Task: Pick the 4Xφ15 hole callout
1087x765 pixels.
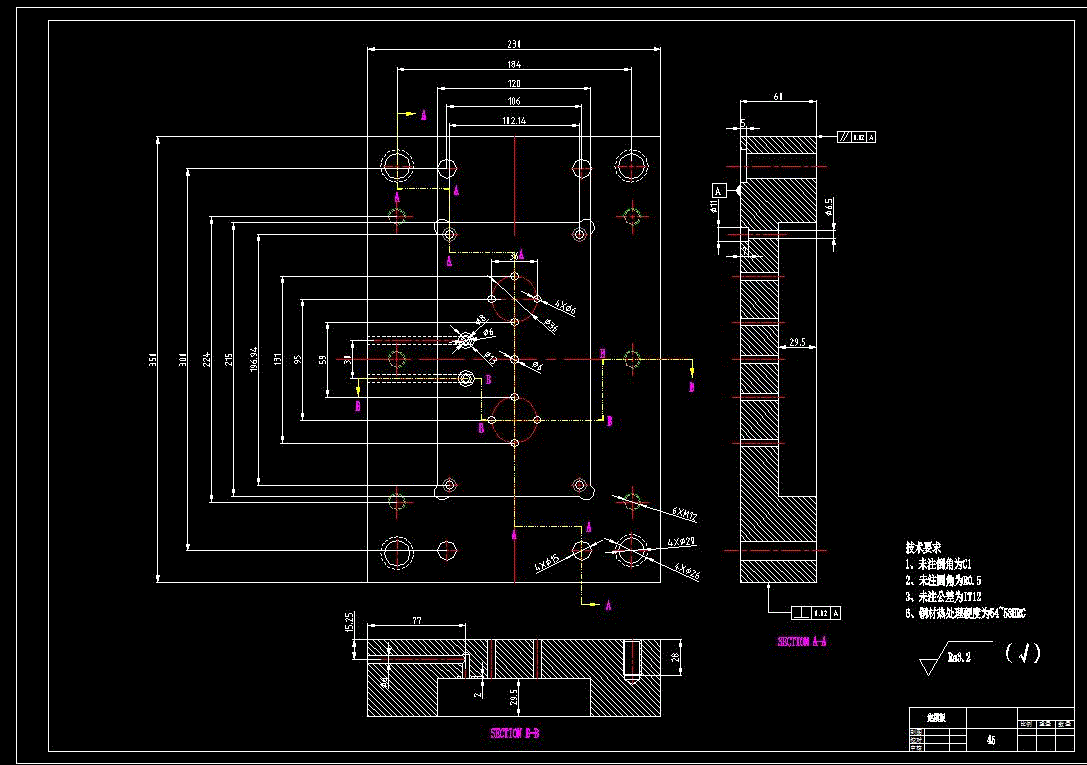Action: click(x=547, y=565)
